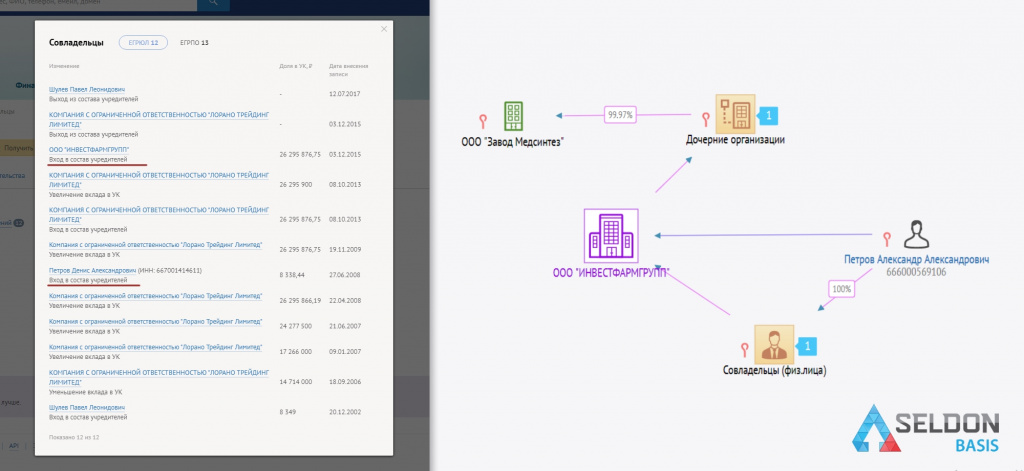Open Шулев Павел Леонидович link dated 20.12.2002
The image size is (1024, 471).
(88, 408)
